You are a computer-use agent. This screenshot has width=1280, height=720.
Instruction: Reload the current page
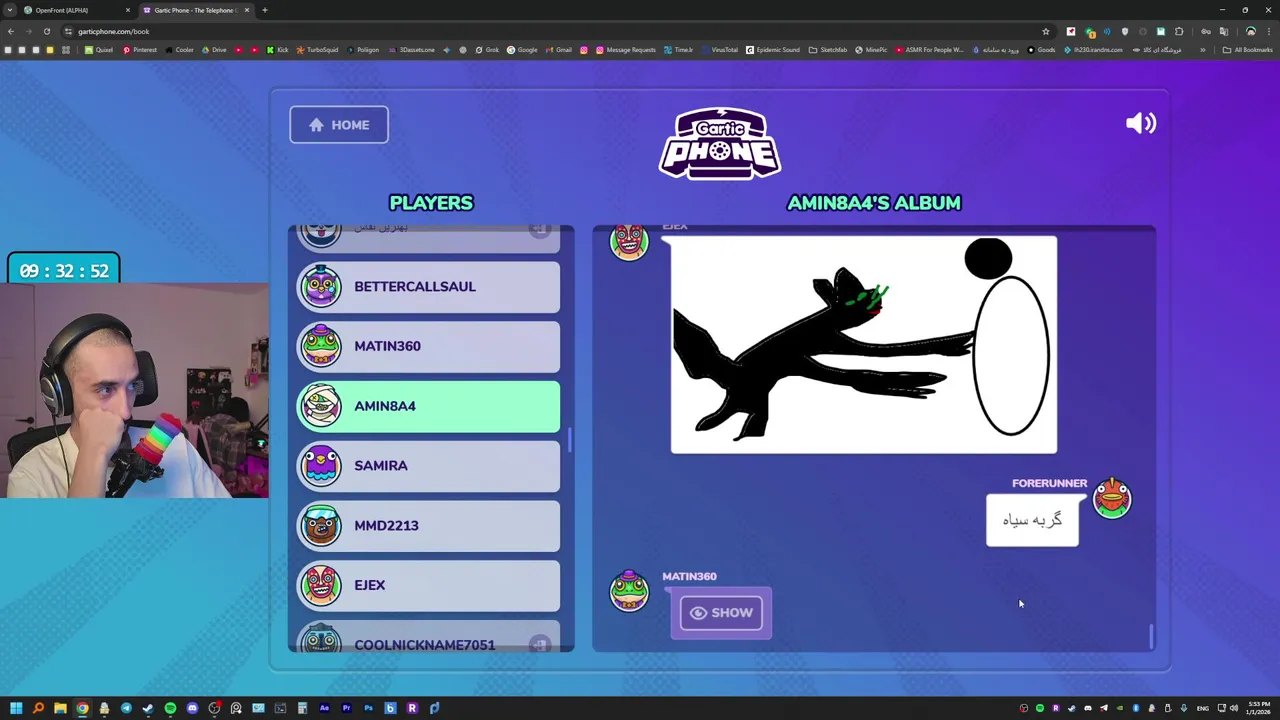(46, 31)
